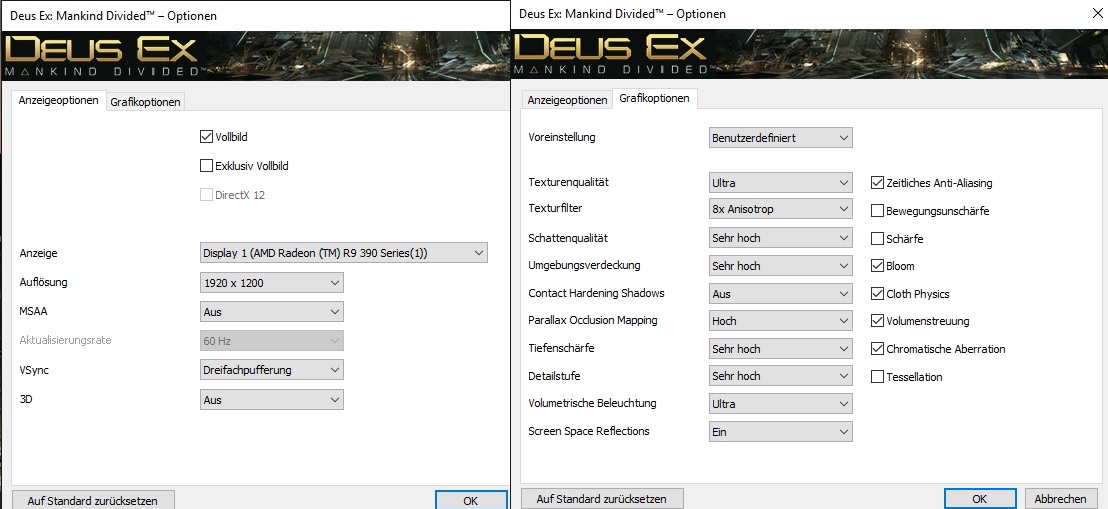Open Contact Hardening Shadows dropdown
This screenshot has width=1108, height=509.
pyautogui.click(x=781, y=293)
